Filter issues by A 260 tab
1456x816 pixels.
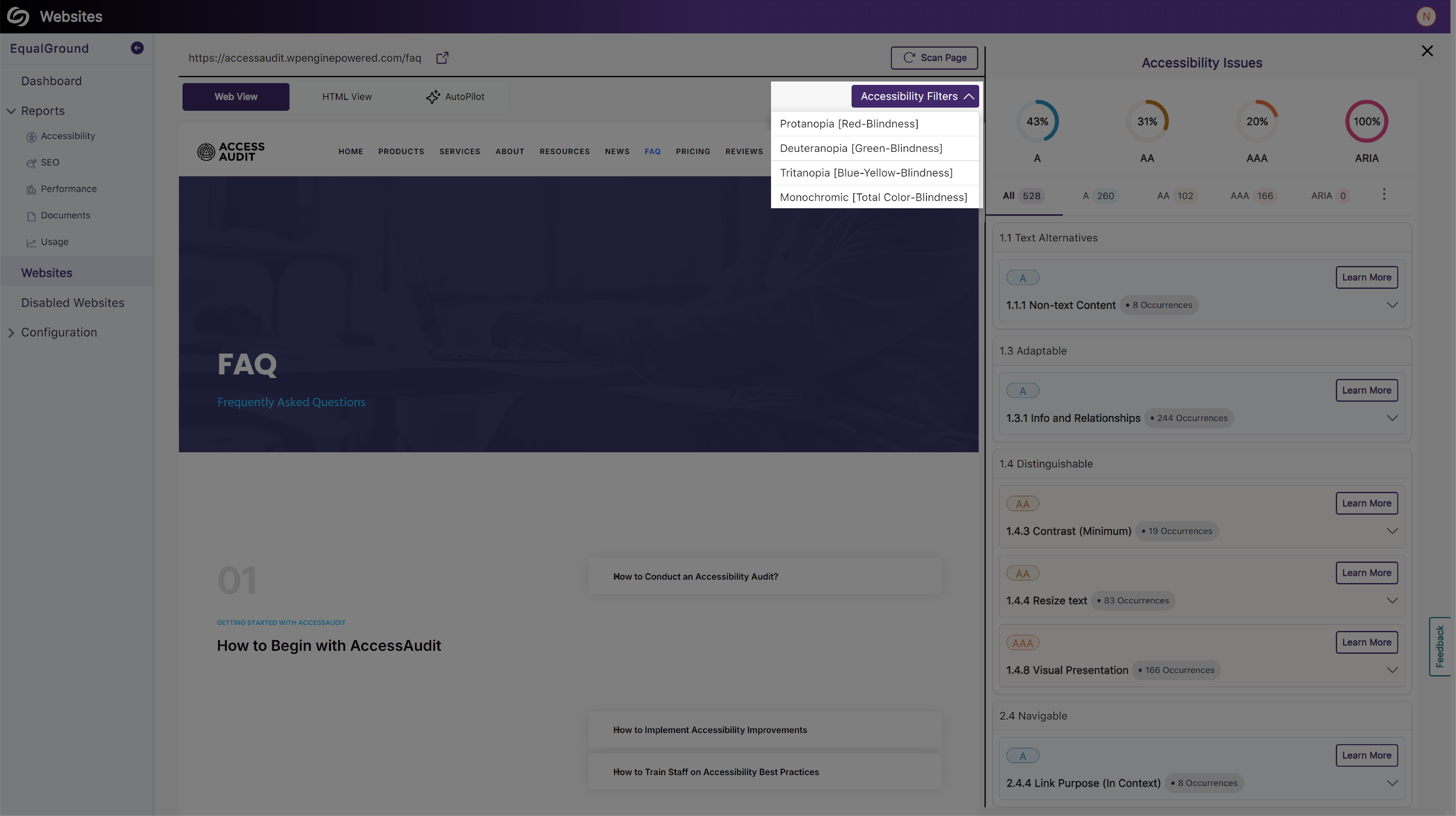pos(1099,196)
